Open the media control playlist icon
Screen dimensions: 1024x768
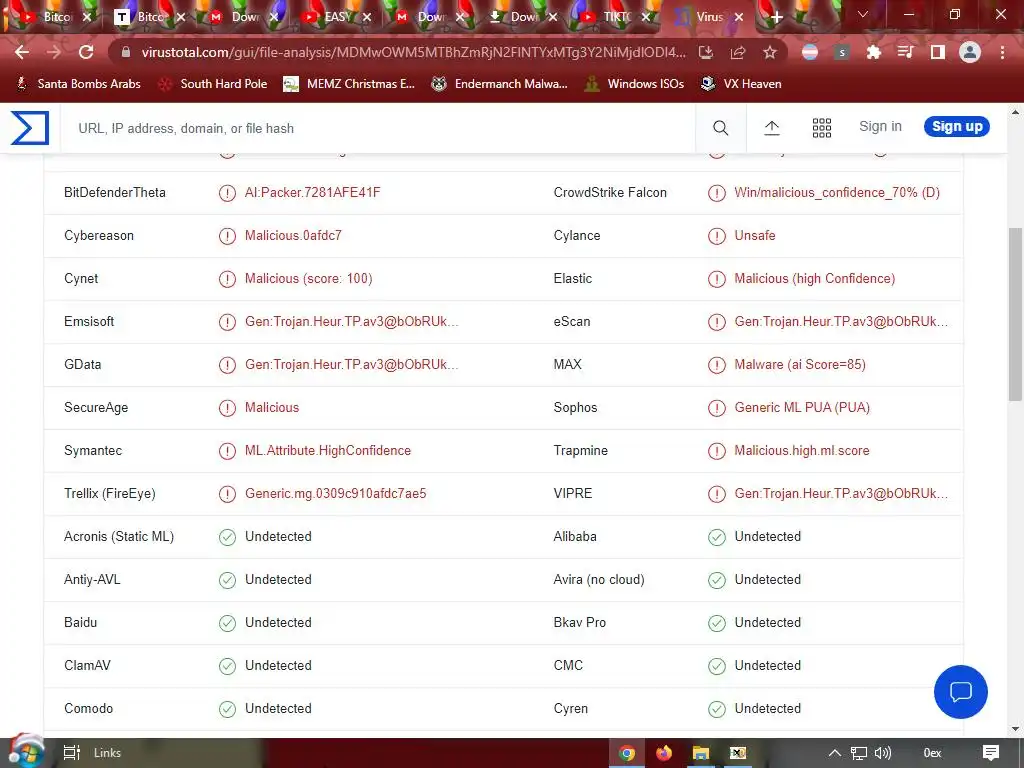pos(905,52)
